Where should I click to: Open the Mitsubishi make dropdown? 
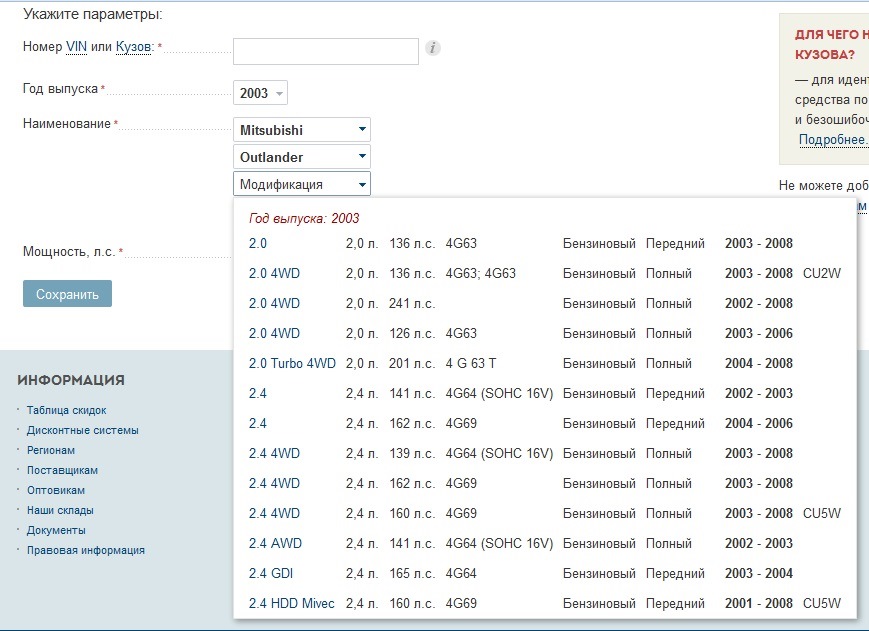point(301,130)
